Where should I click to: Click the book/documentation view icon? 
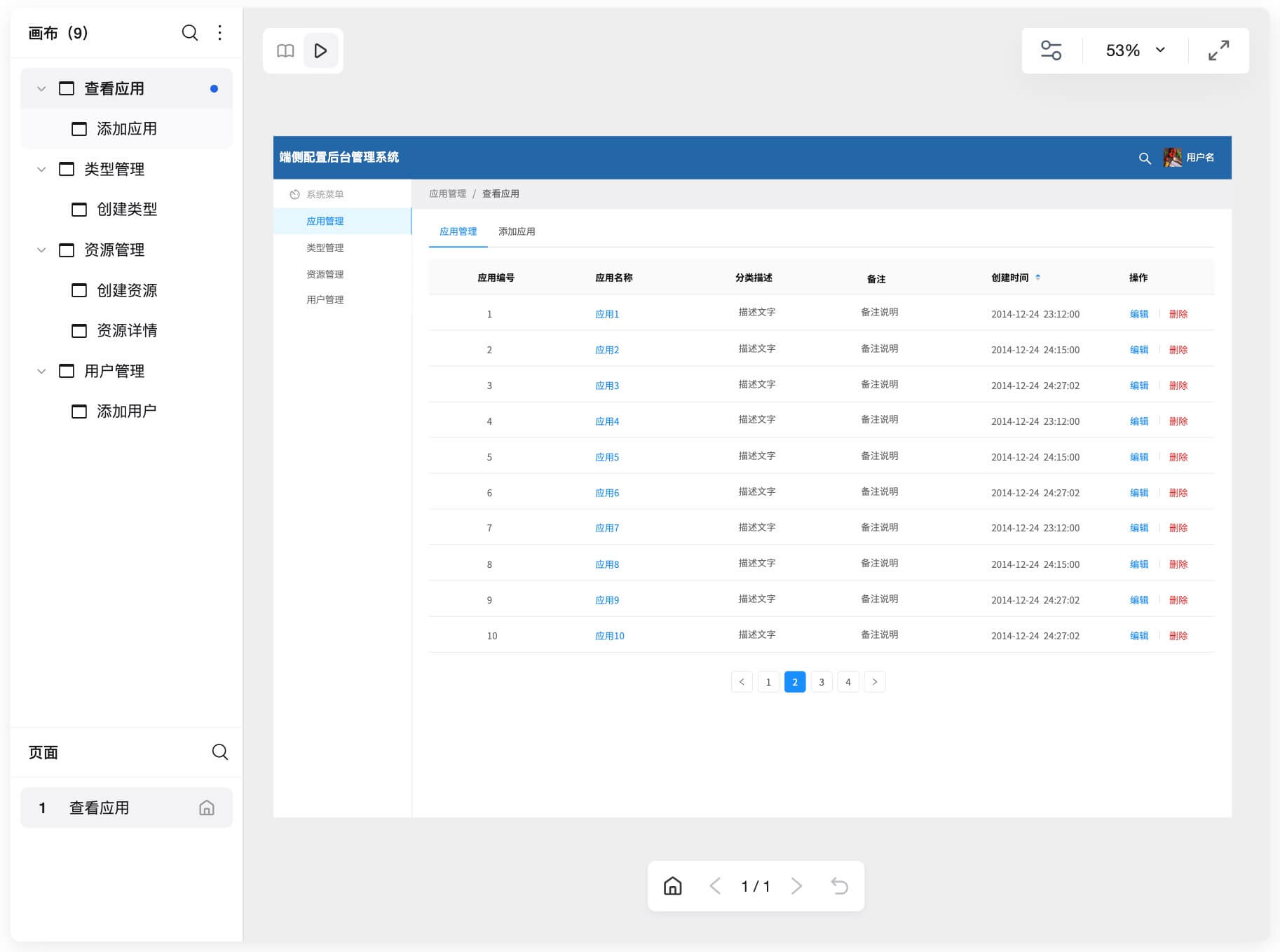[285, 50]
